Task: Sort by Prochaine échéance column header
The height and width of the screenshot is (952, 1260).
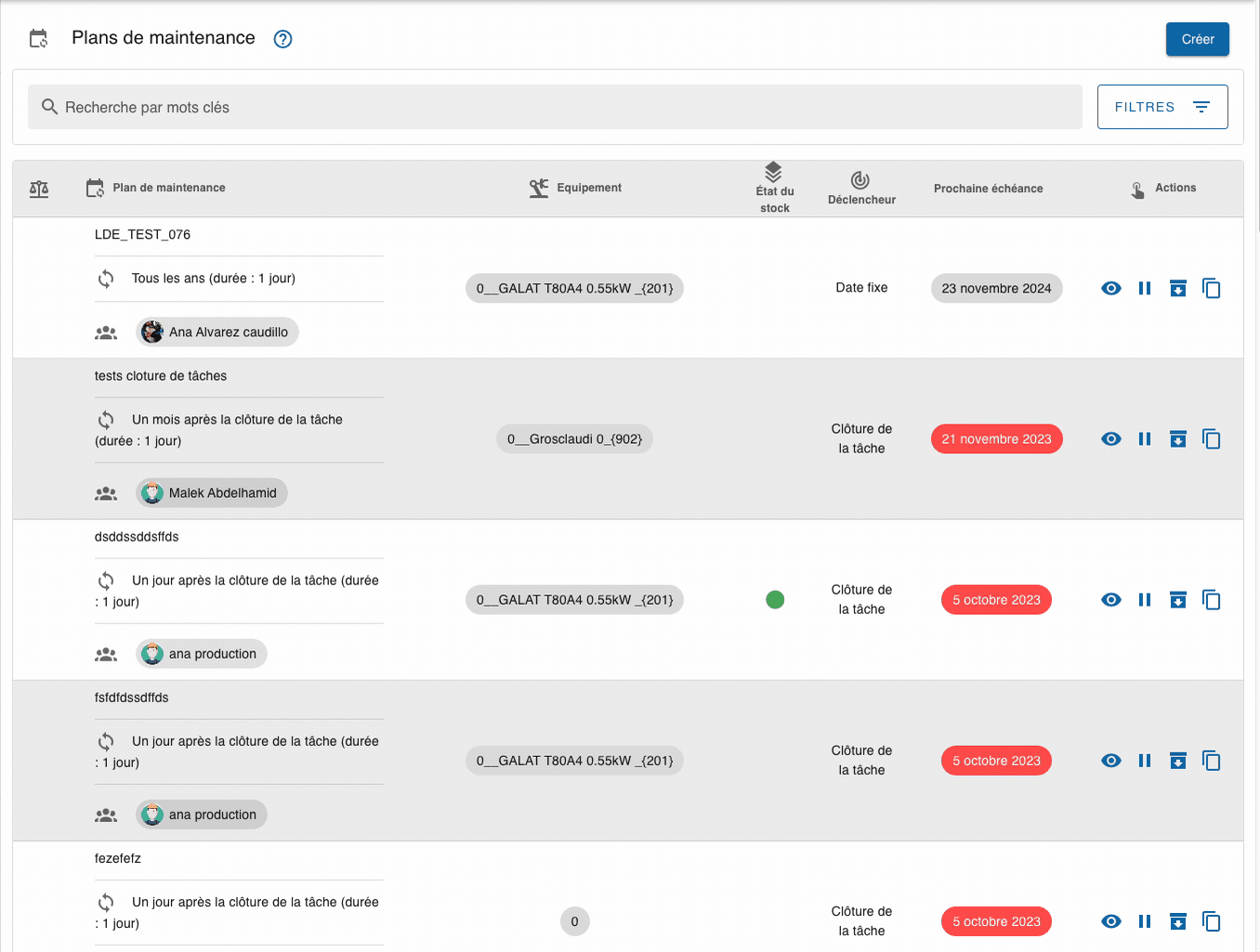Action: click(x=988, y=189)
